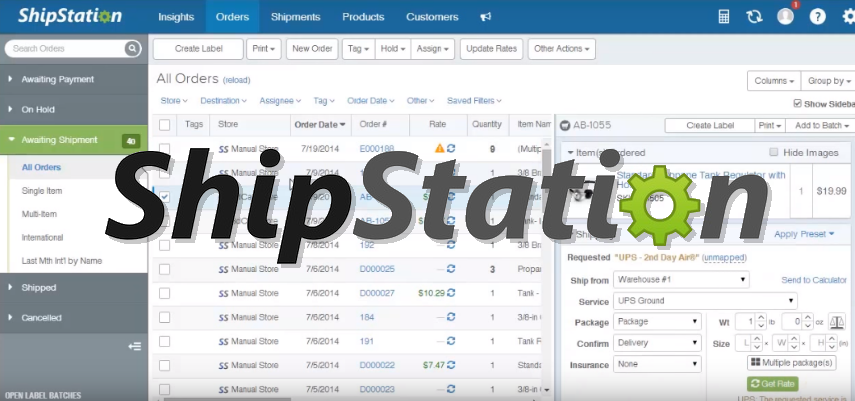Refresh rate for order E000188
Image resolution: width=855 pixels, height=401 pixels.
(451, 148)
